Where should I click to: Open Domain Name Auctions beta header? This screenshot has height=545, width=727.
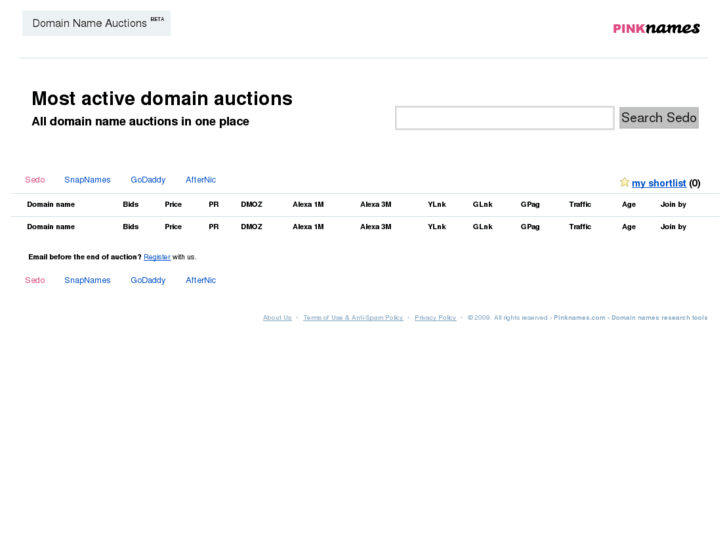tap(96, 23)
